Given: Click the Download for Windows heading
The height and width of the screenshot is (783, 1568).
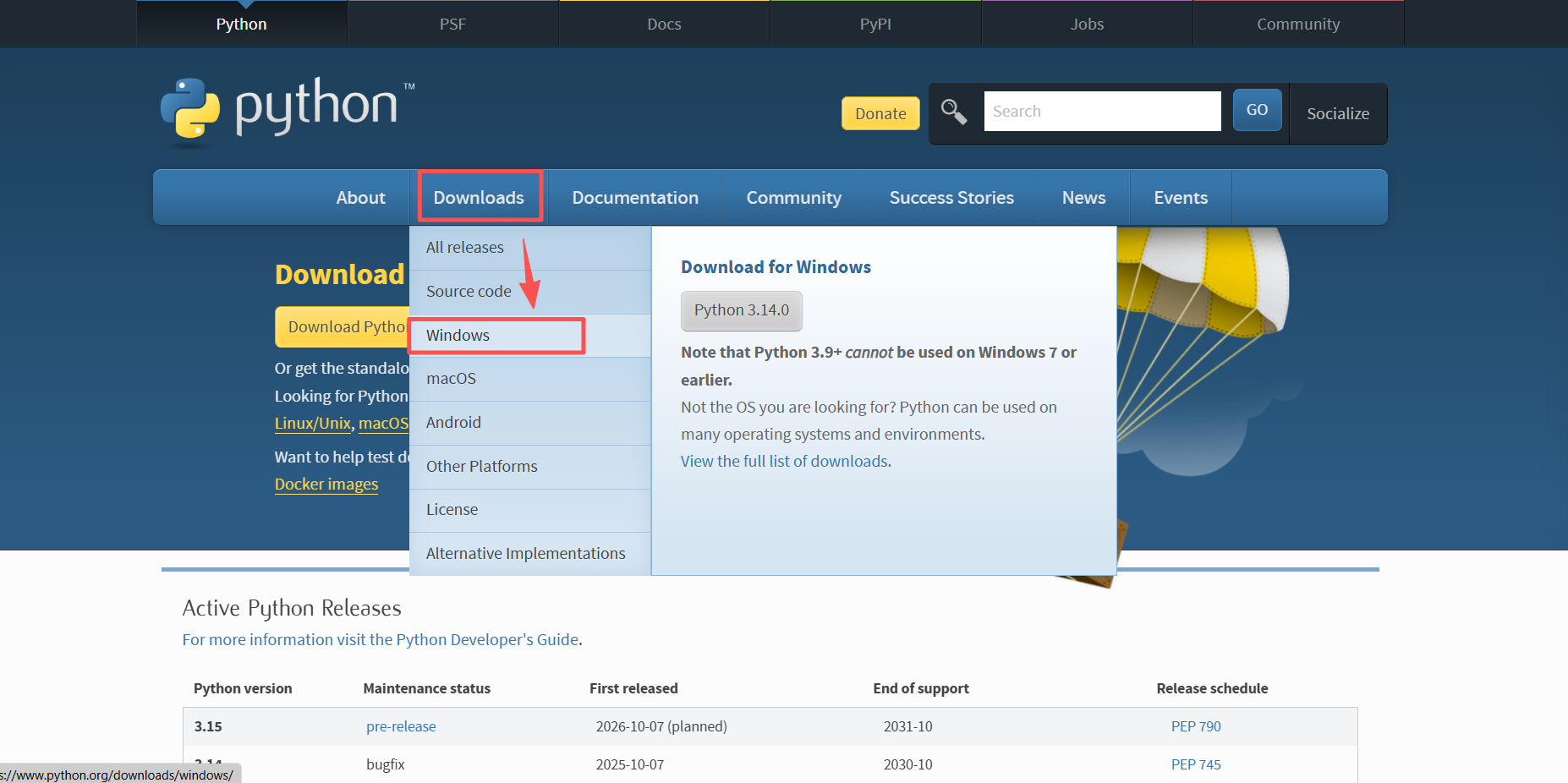Looking at the screenshot, I should 776,267.
